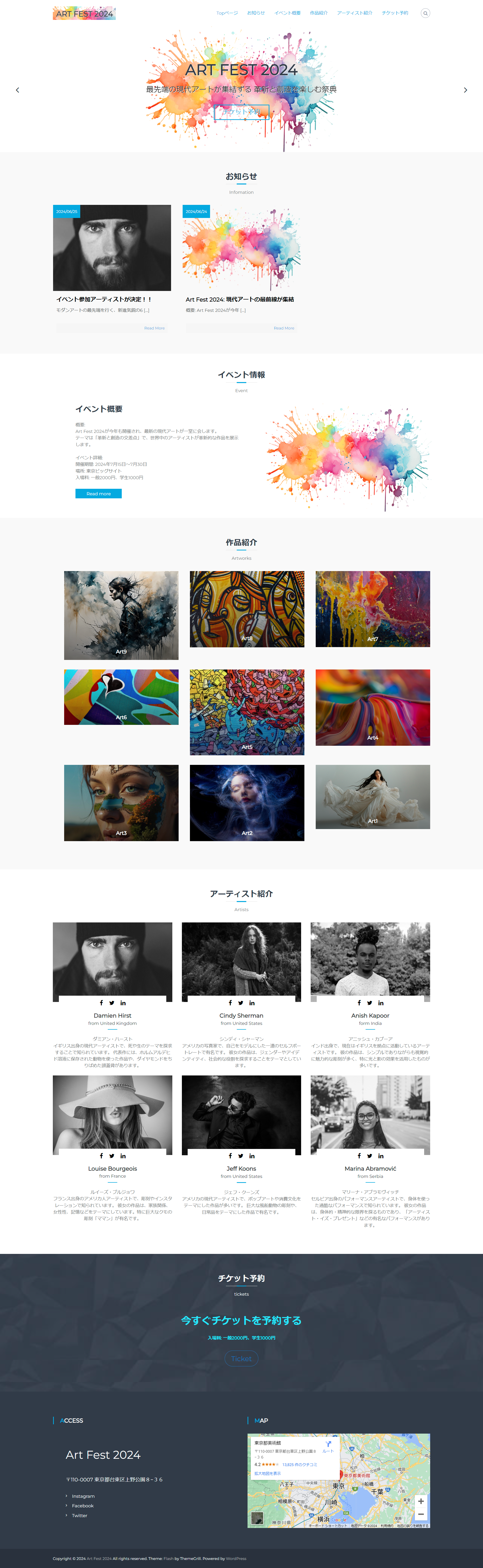Zoom out on the Google map
Screen dimensions: 483x1568
(420, 1514)
